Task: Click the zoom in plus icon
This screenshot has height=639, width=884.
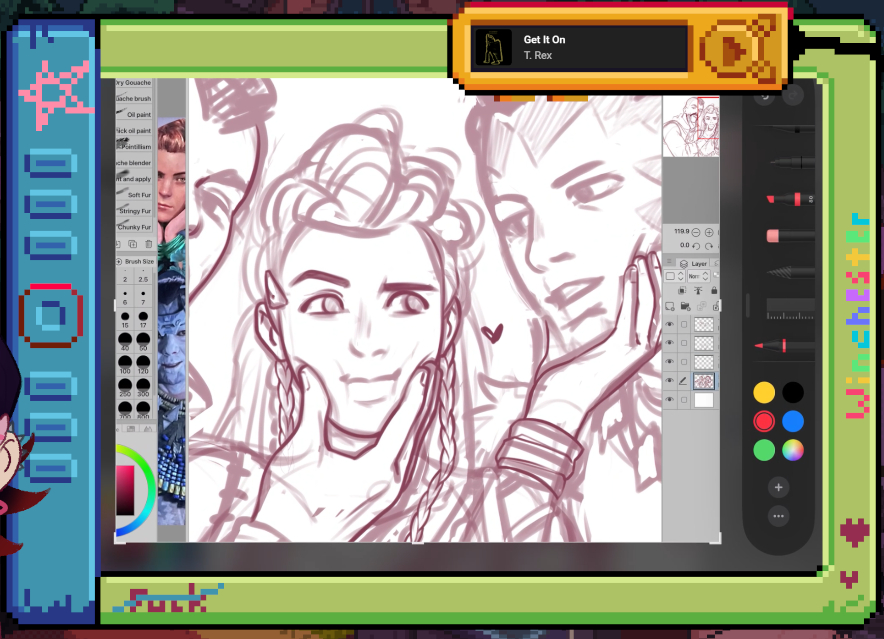Action: click(711, 232)
